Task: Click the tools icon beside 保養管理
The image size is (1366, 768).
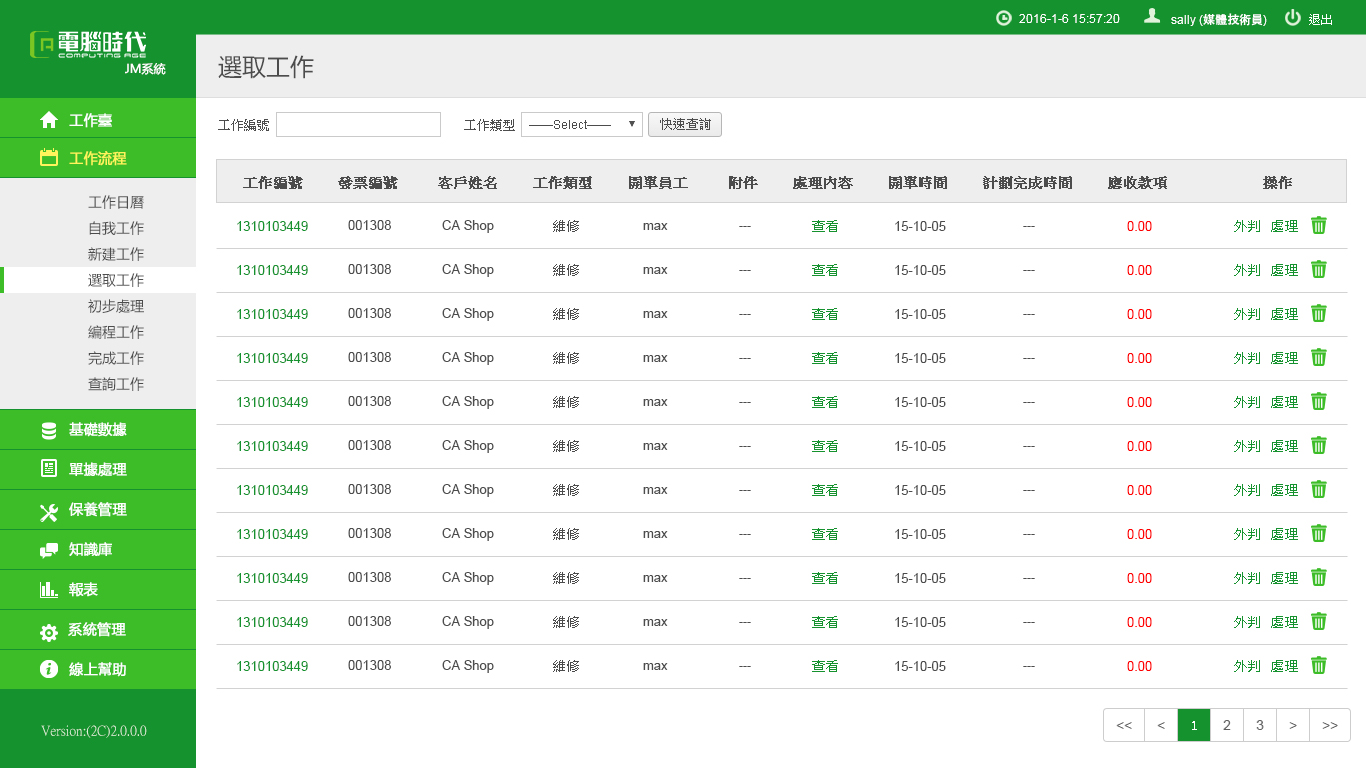Action: click(x=48, y=511)
